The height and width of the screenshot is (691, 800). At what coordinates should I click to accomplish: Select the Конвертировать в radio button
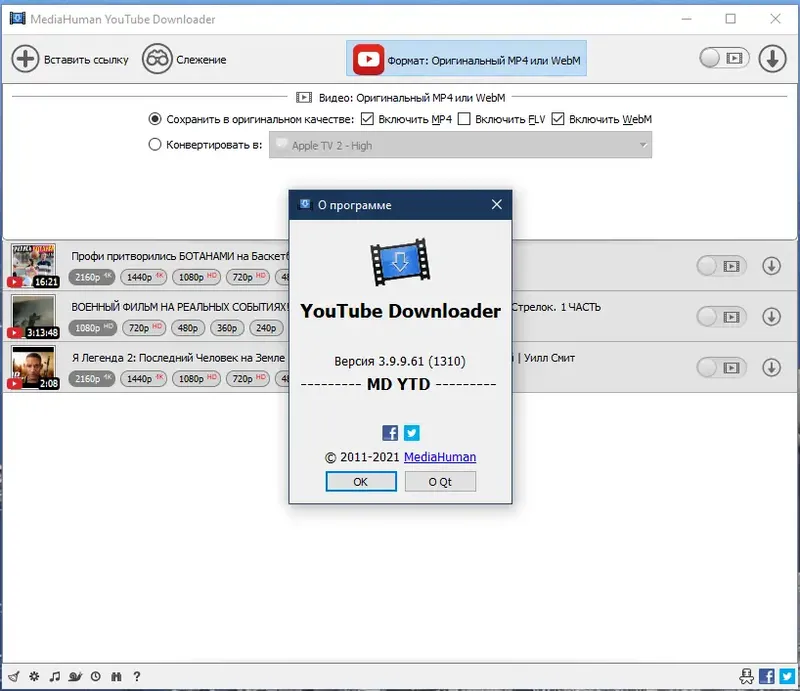click(x=155, y=144)
